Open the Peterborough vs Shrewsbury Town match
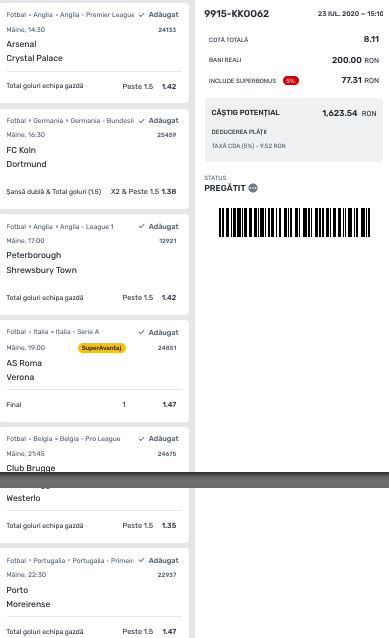The image size is (389, 638). [42, 262]
